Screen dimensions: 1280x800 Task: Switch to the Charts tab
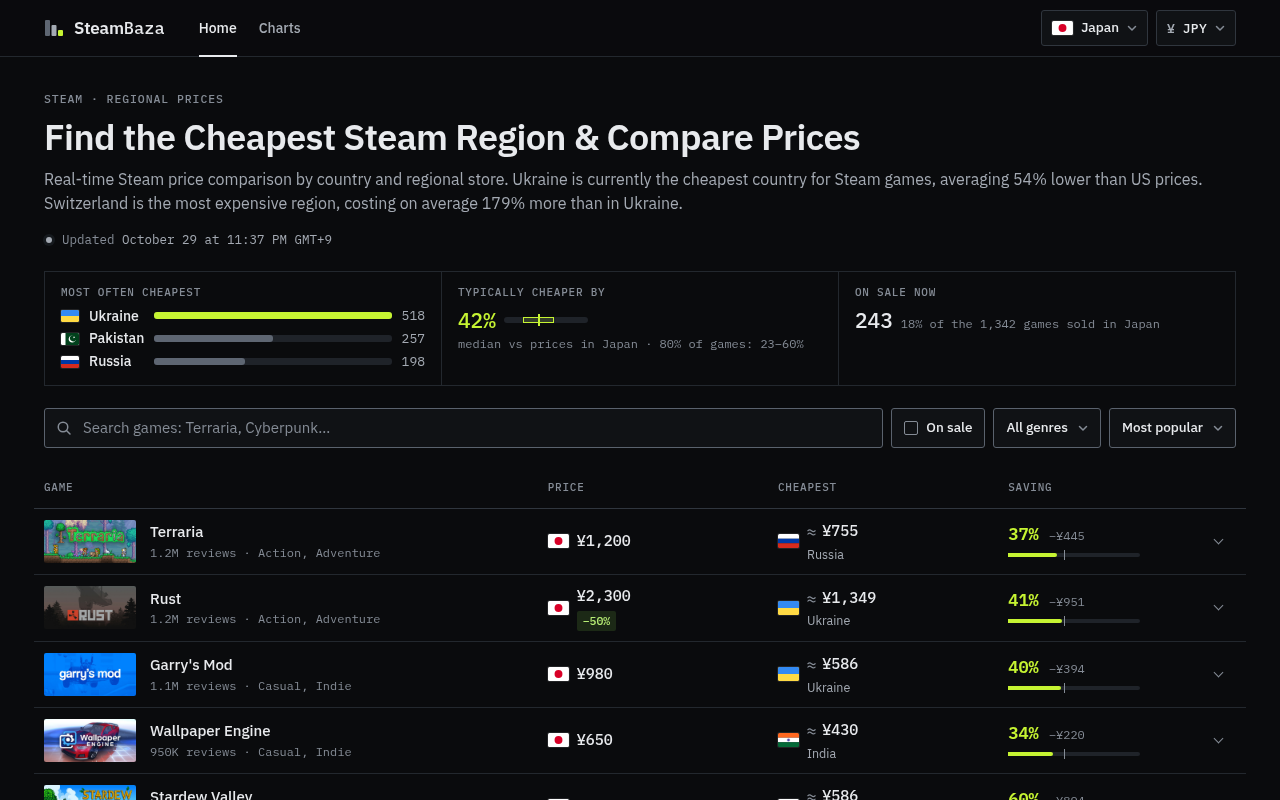point(280,28)
